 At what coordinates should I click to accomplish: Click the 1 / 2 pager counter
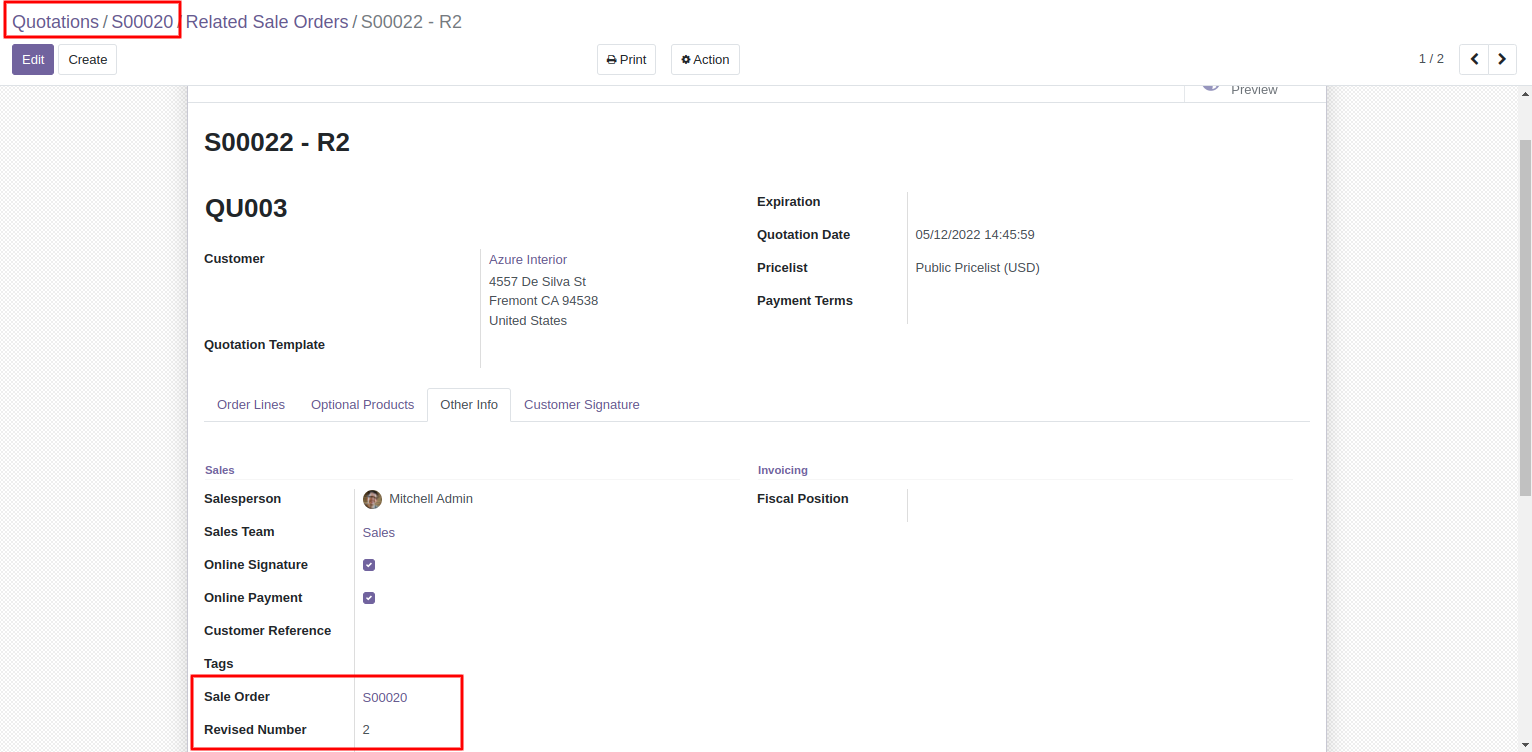pos(1431,59)
